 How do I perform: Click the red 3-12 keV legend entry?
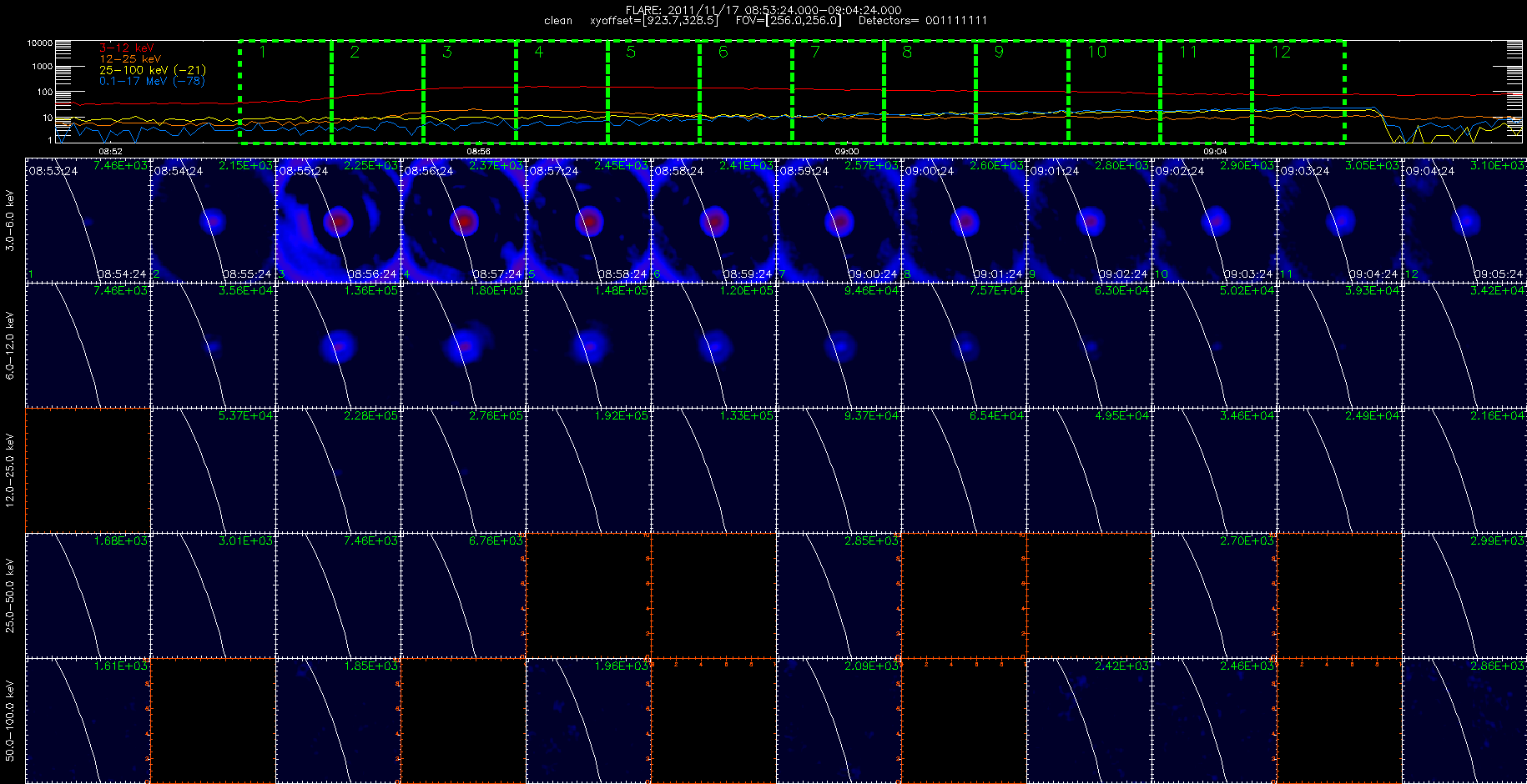point(127,48)
